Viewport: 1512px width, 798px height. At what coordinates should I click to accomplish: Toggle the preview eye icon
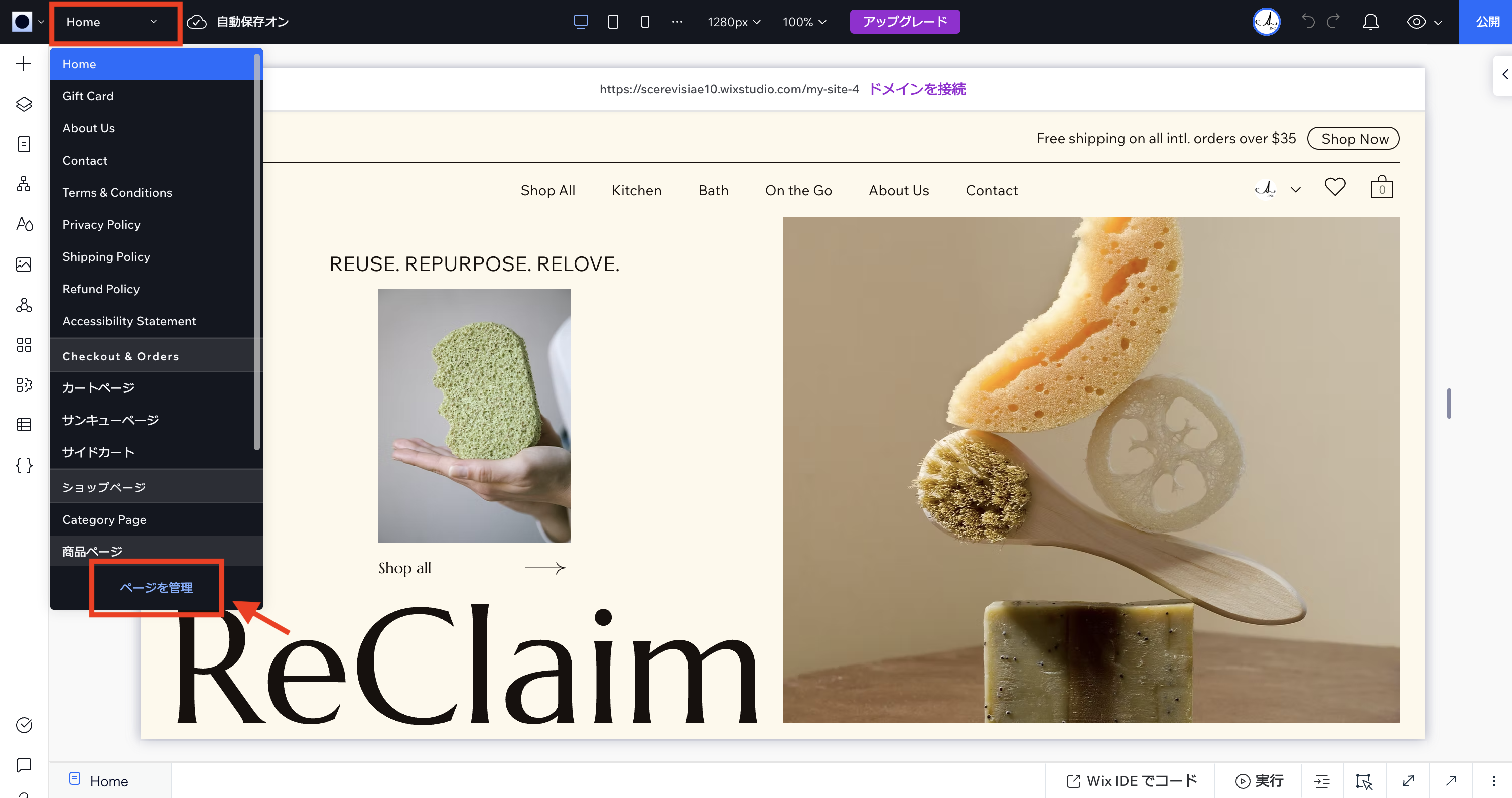click(1416, 22)
